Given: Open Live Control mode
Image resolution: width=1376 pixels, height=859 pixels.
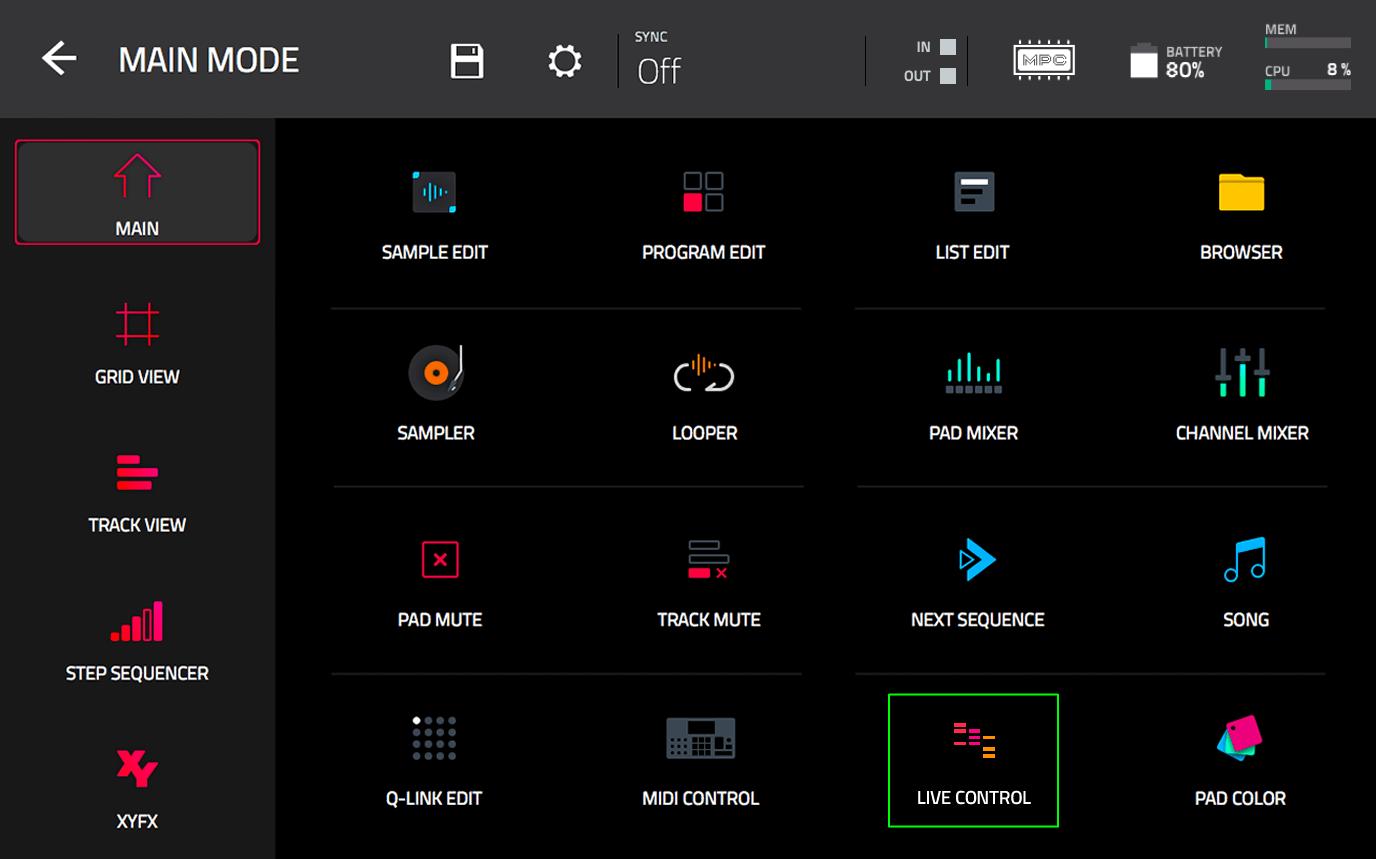Looking at the screenshot, I should coord(973,761).
